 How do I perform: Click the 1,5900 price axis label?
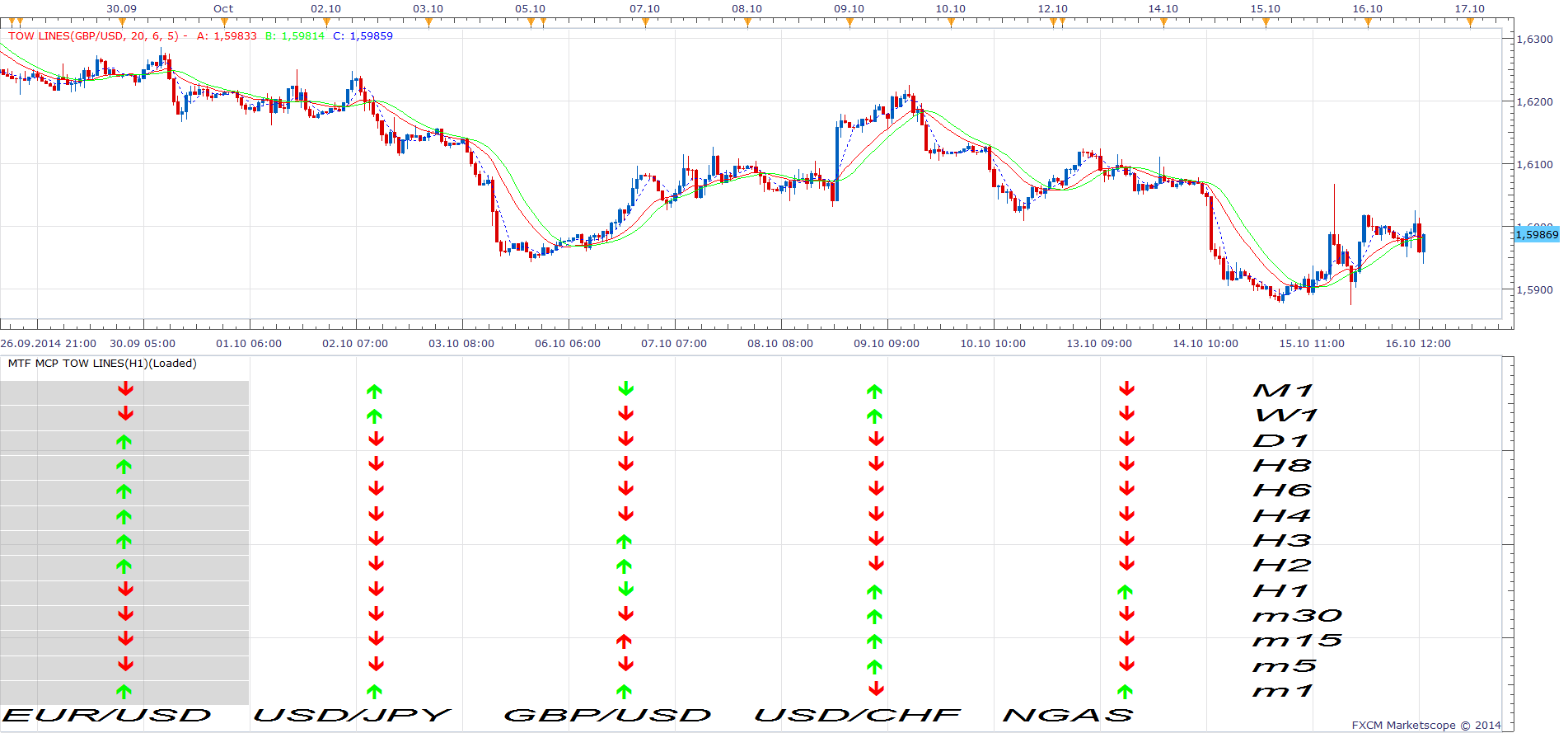point(1535,289)
